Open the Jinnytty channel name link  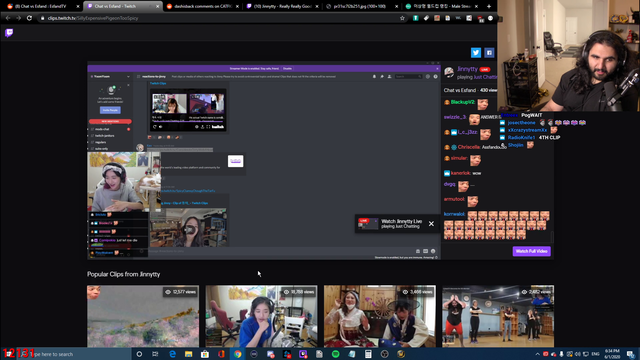467,69
